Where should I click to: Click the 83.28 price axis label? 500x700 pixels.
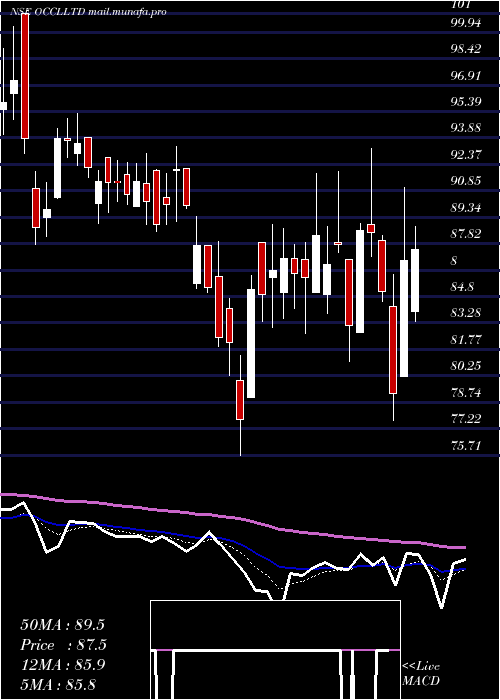click(x=466, y=313)
